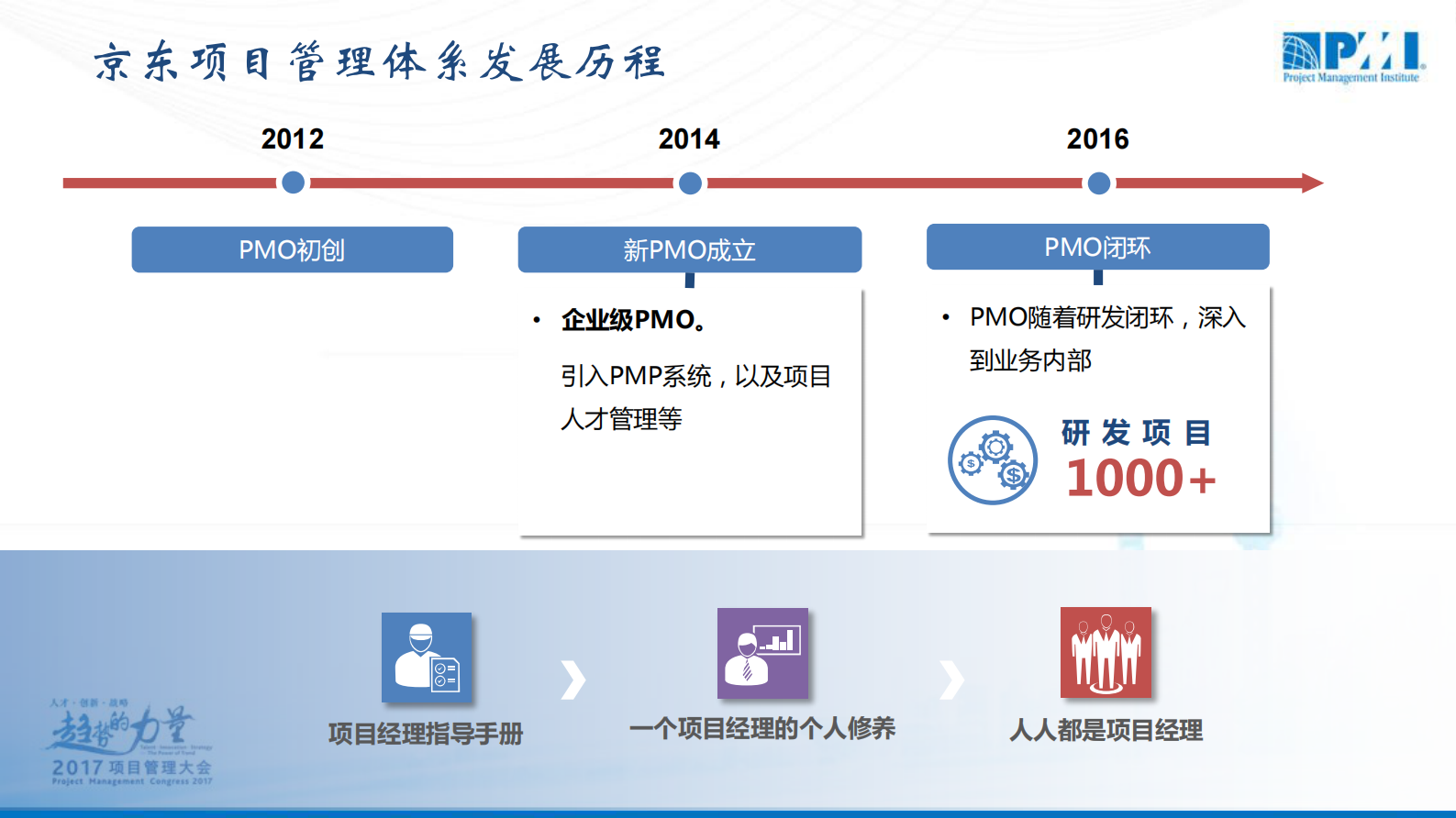1456x818 pixels.
Task: Click the year label 2012
Action: tap(293, 139)
